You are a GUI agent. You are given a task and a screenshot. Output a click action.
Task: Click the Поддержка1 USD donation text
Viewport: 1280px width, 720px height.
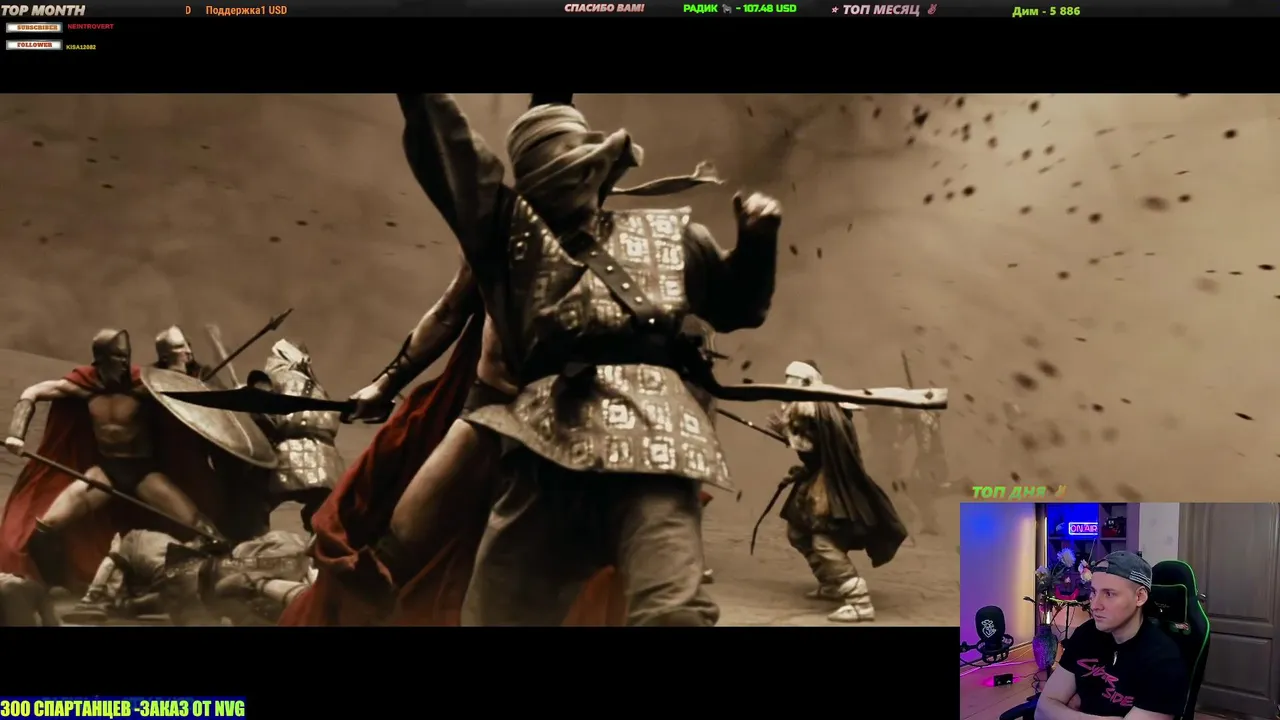click(246, 10)
